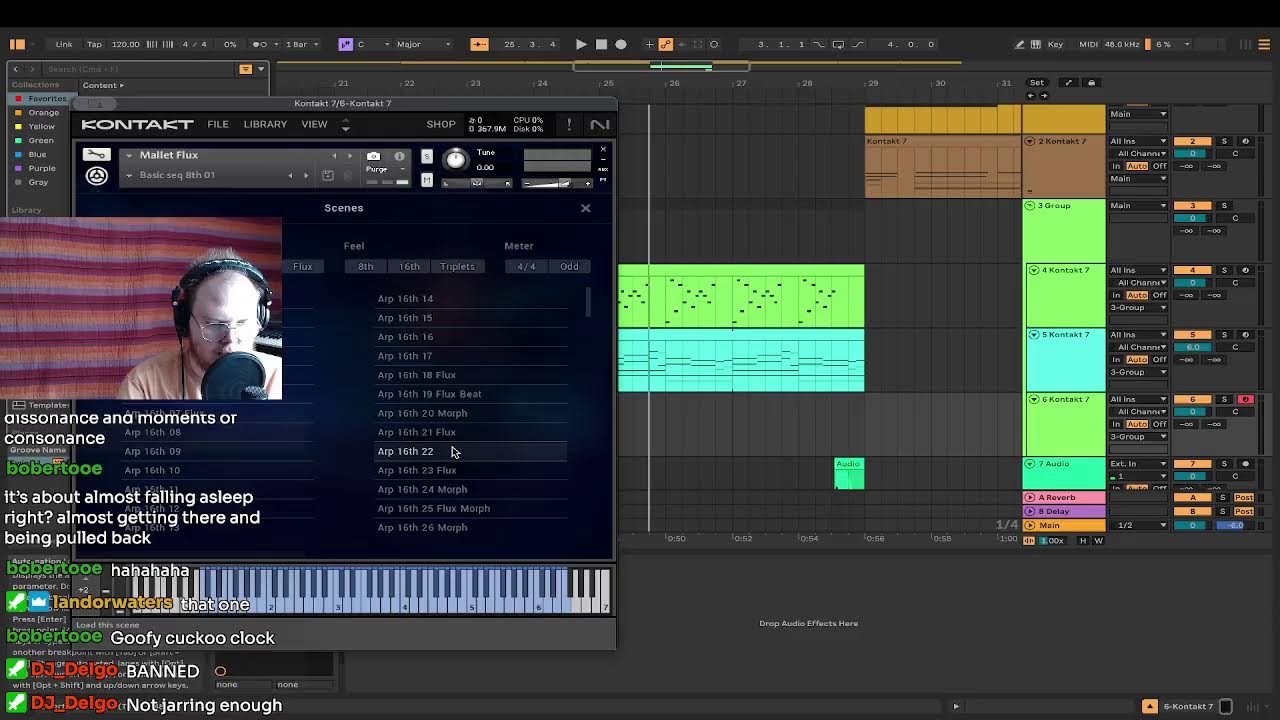Image resolution: width=1280 pixels, height=720 pixels.
Task: Toggle the Follow playback button
Action: pyautogui.click(x=479, y=44)
